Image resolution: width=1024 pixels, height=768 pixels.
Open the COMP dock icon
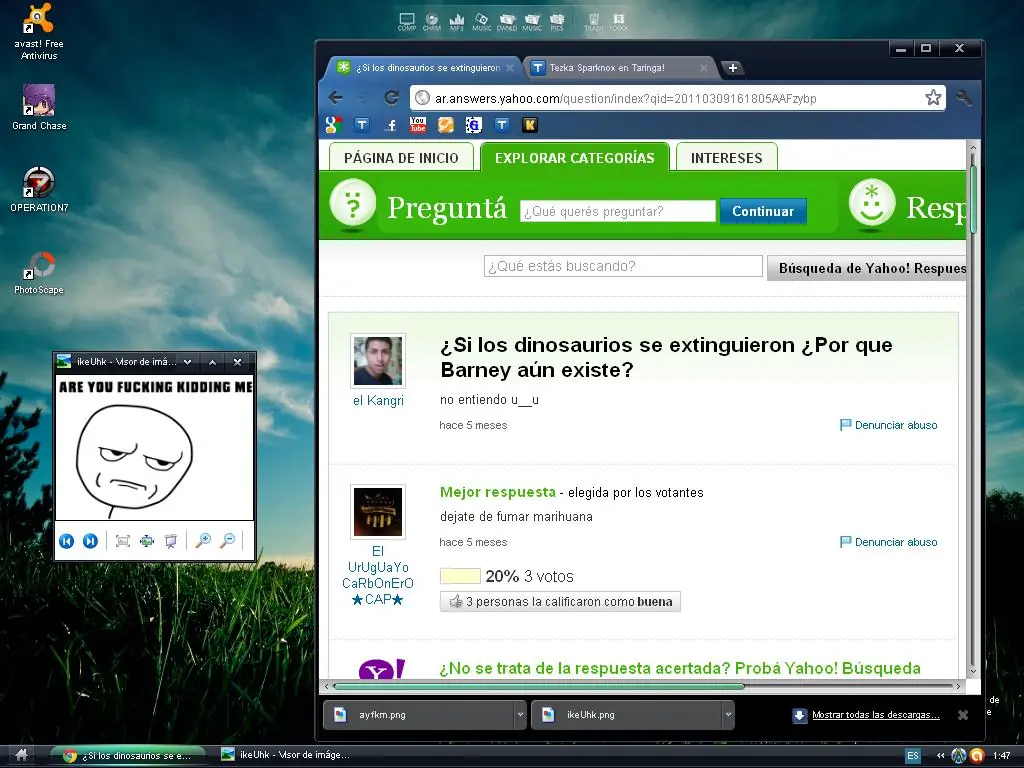click(x=407, y=22)
